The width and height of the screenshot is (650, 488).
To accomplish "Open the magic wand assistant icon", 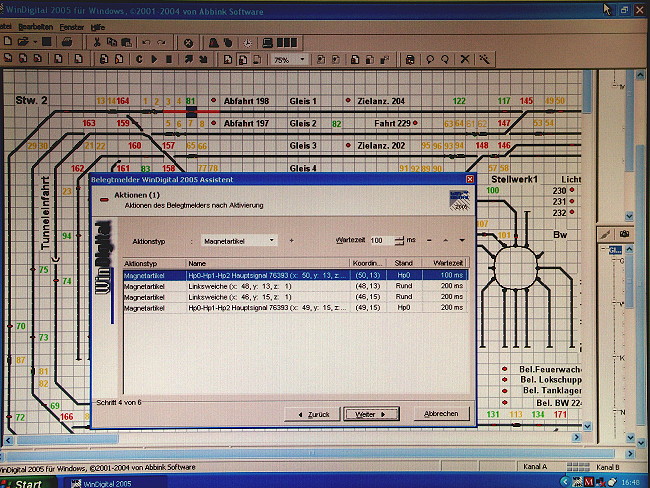I will click(x=484, y=59).
